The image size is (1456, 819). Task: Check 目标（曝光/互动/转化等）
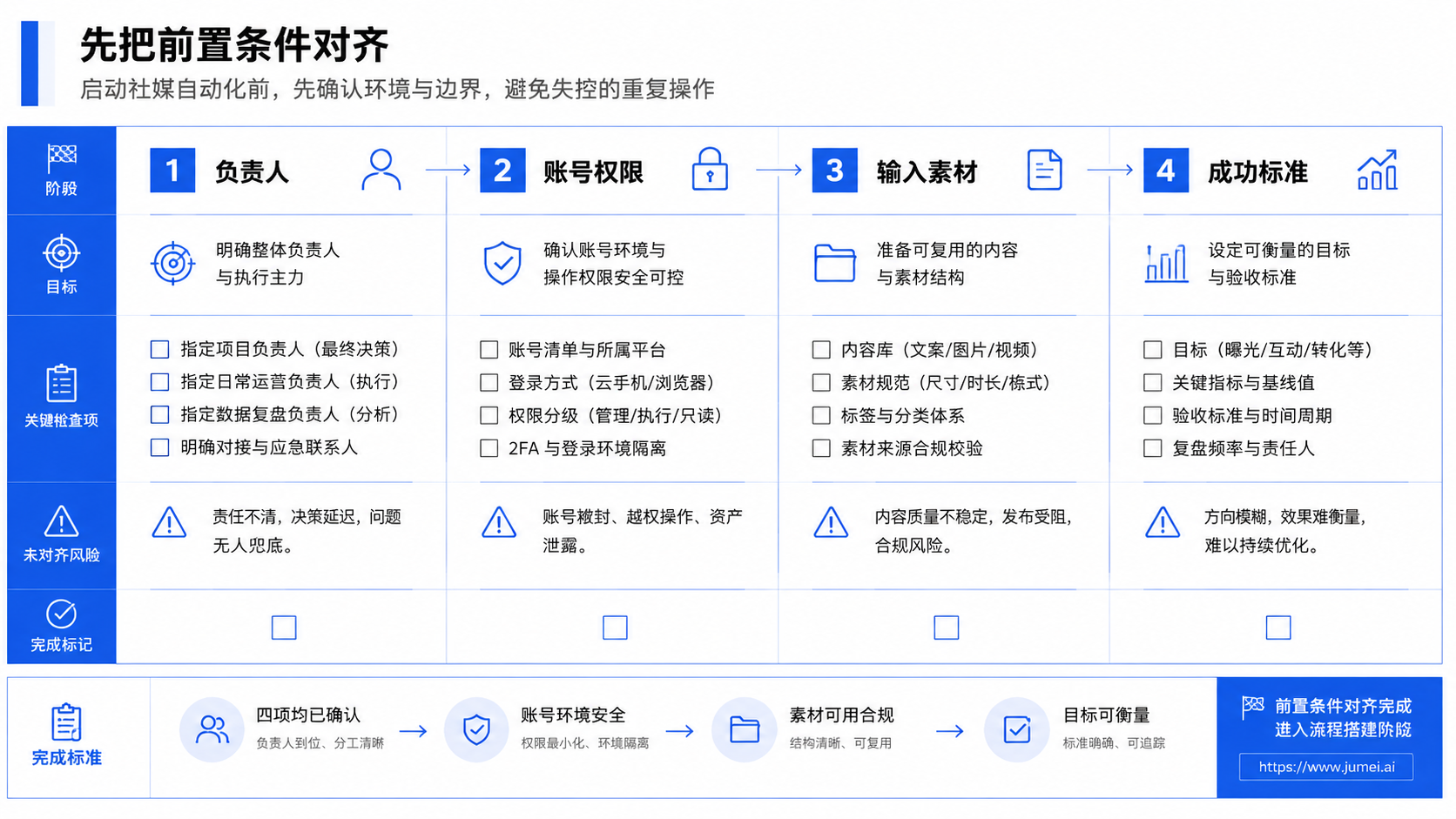click(1153, 350)
